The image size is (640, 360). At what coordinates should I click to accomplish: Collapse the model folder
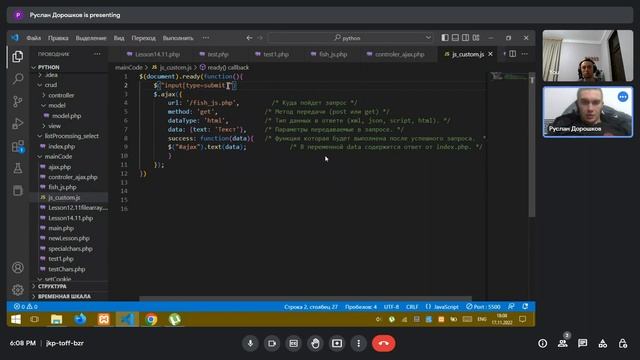click(57, 105)
